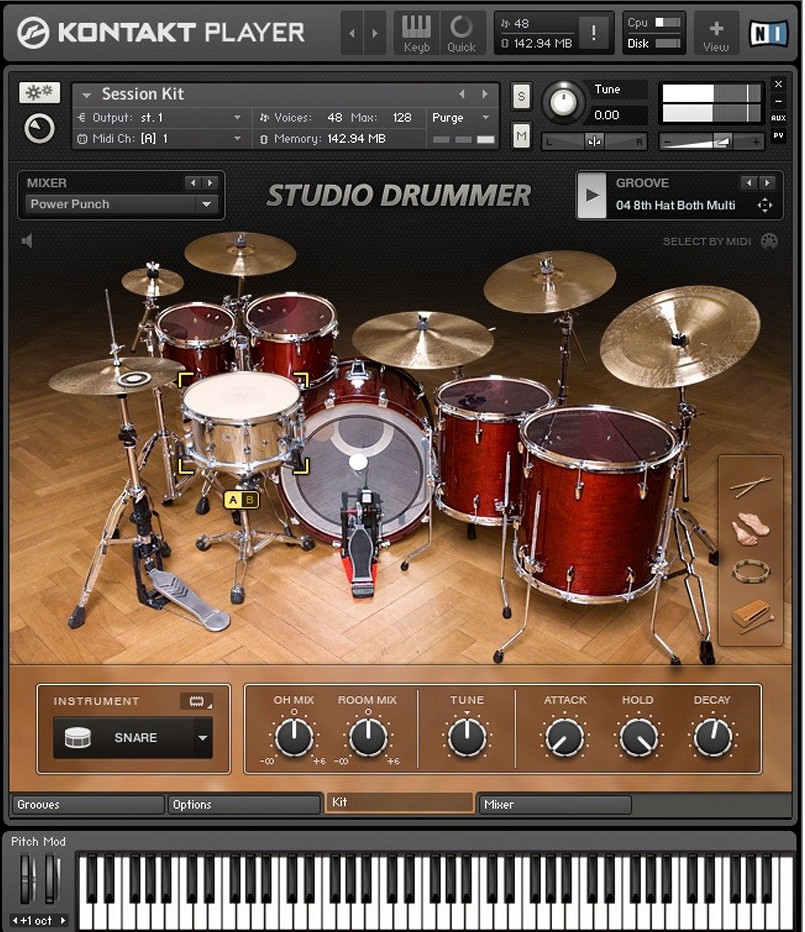The image size is (805, 932).
Task: Open the View plus menu
Action: 716,33
